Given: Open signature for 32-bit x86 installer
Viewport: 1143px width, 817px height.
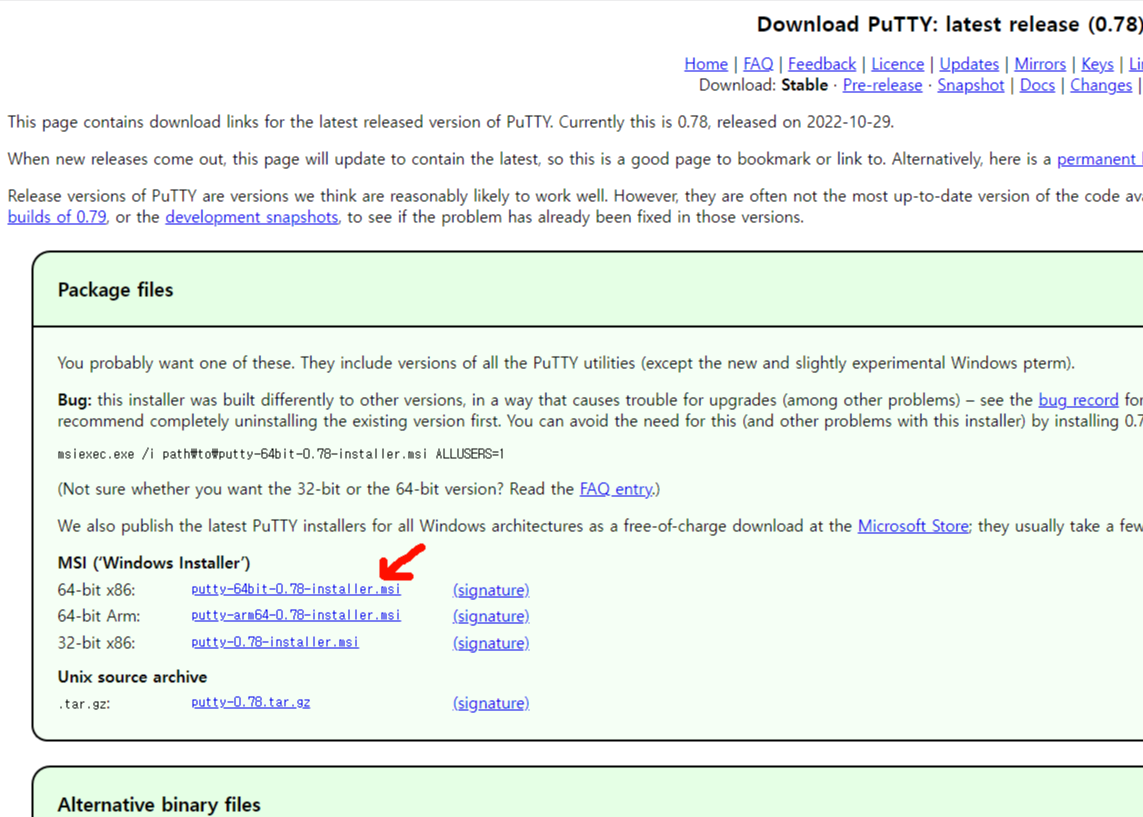Looking at the screenshot, I should click(491, 643).
